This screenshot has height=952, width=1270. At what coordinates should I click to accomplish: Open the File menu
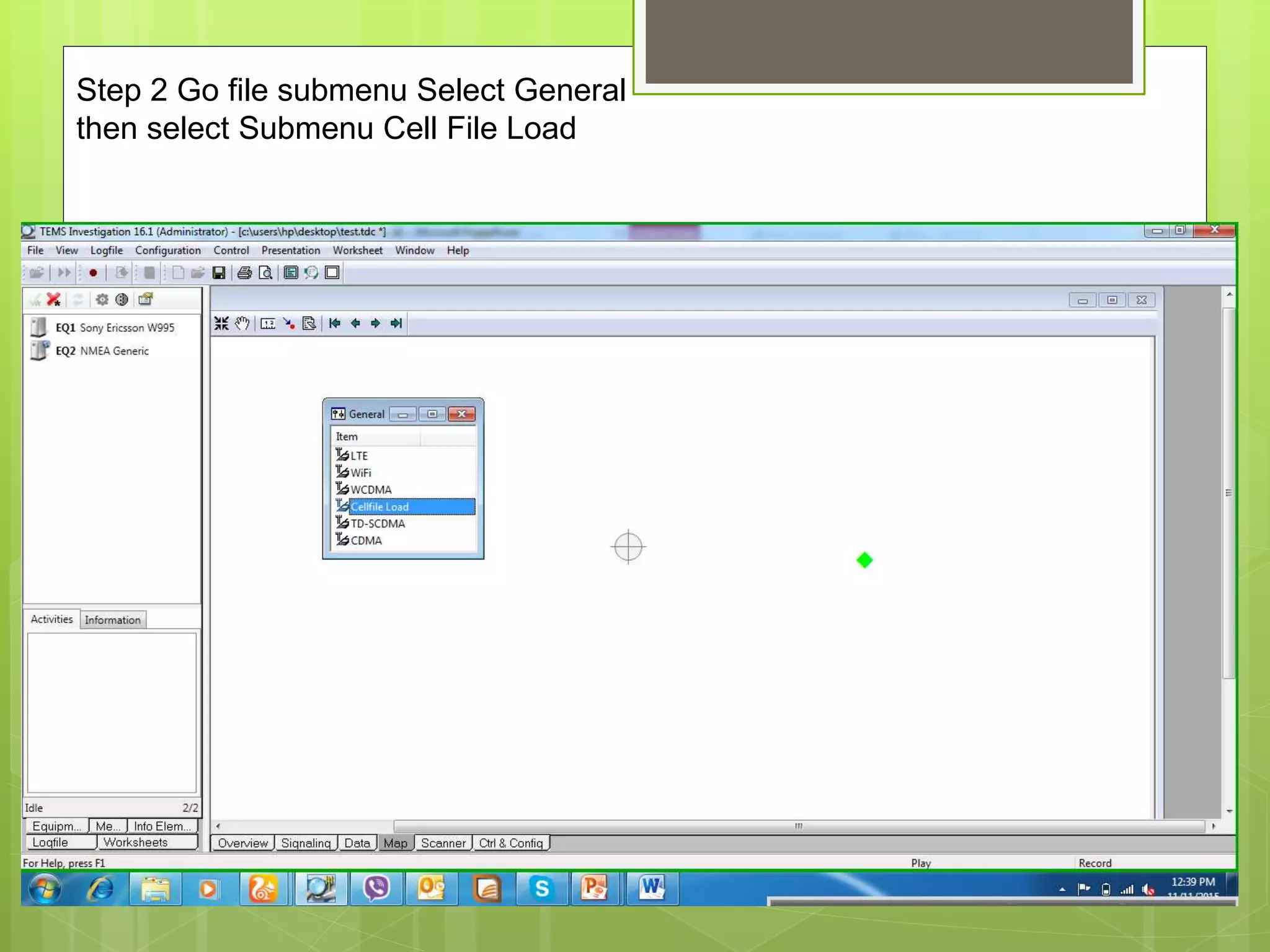(x=35, y=250)
